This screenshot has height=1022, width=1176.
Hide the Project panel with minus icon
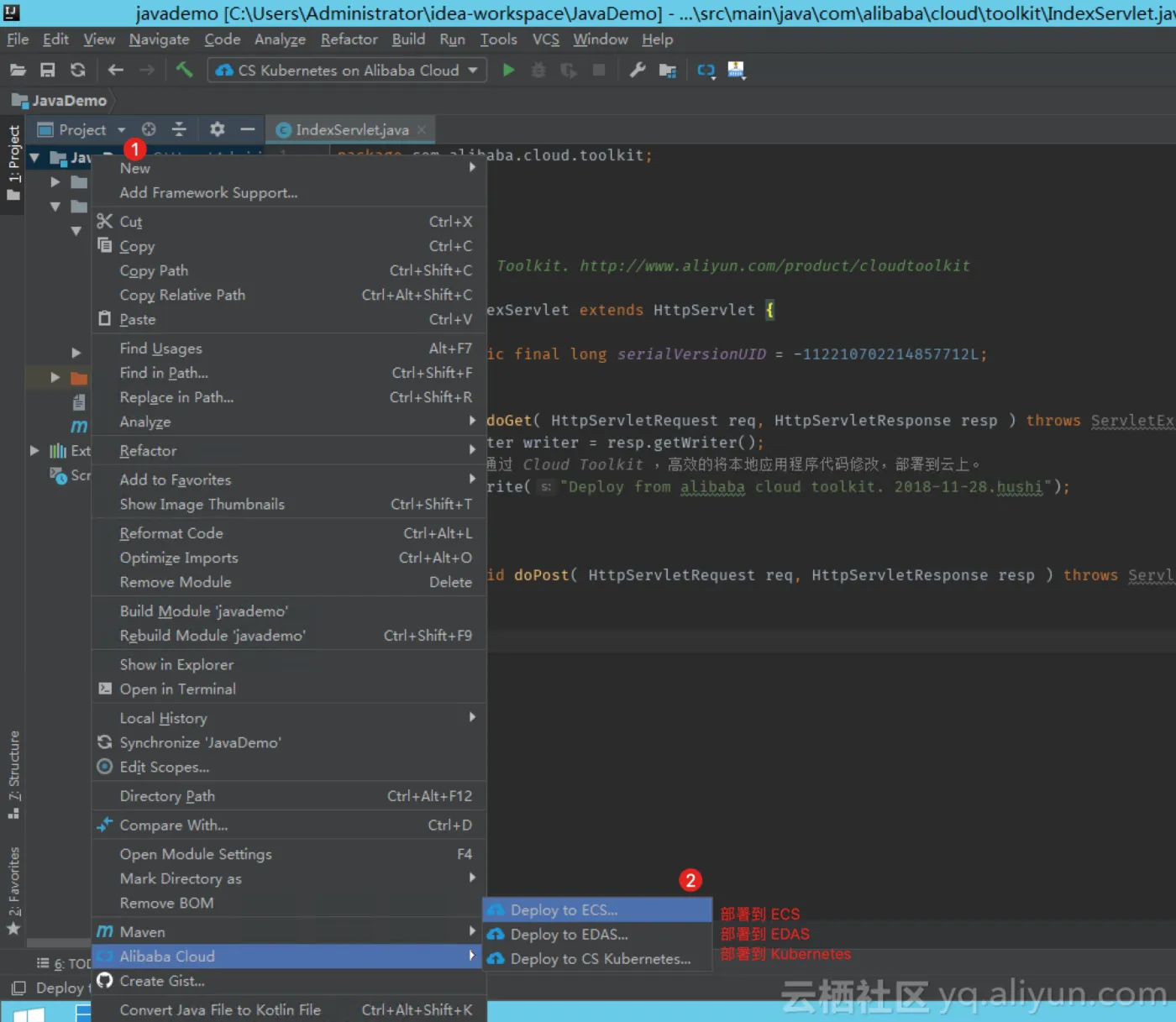(x=248, y=129)
